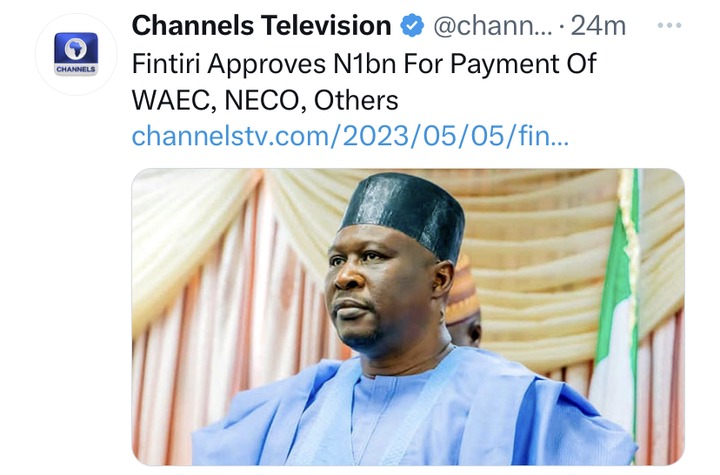Click the person behind wearing orange cap
Image resolution: width=720 pixels, height=475 pixels.
point(463,305)
